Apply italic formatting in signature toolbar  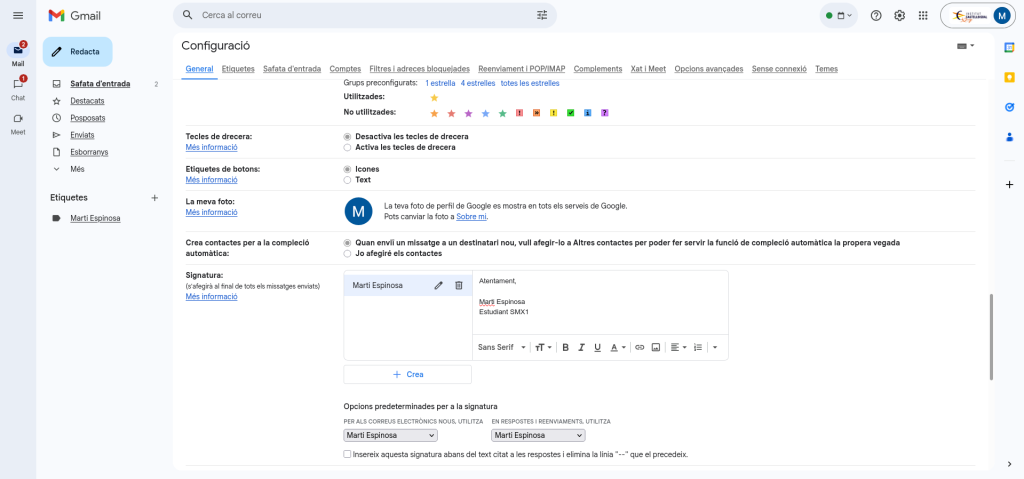(x=581, y=347)
